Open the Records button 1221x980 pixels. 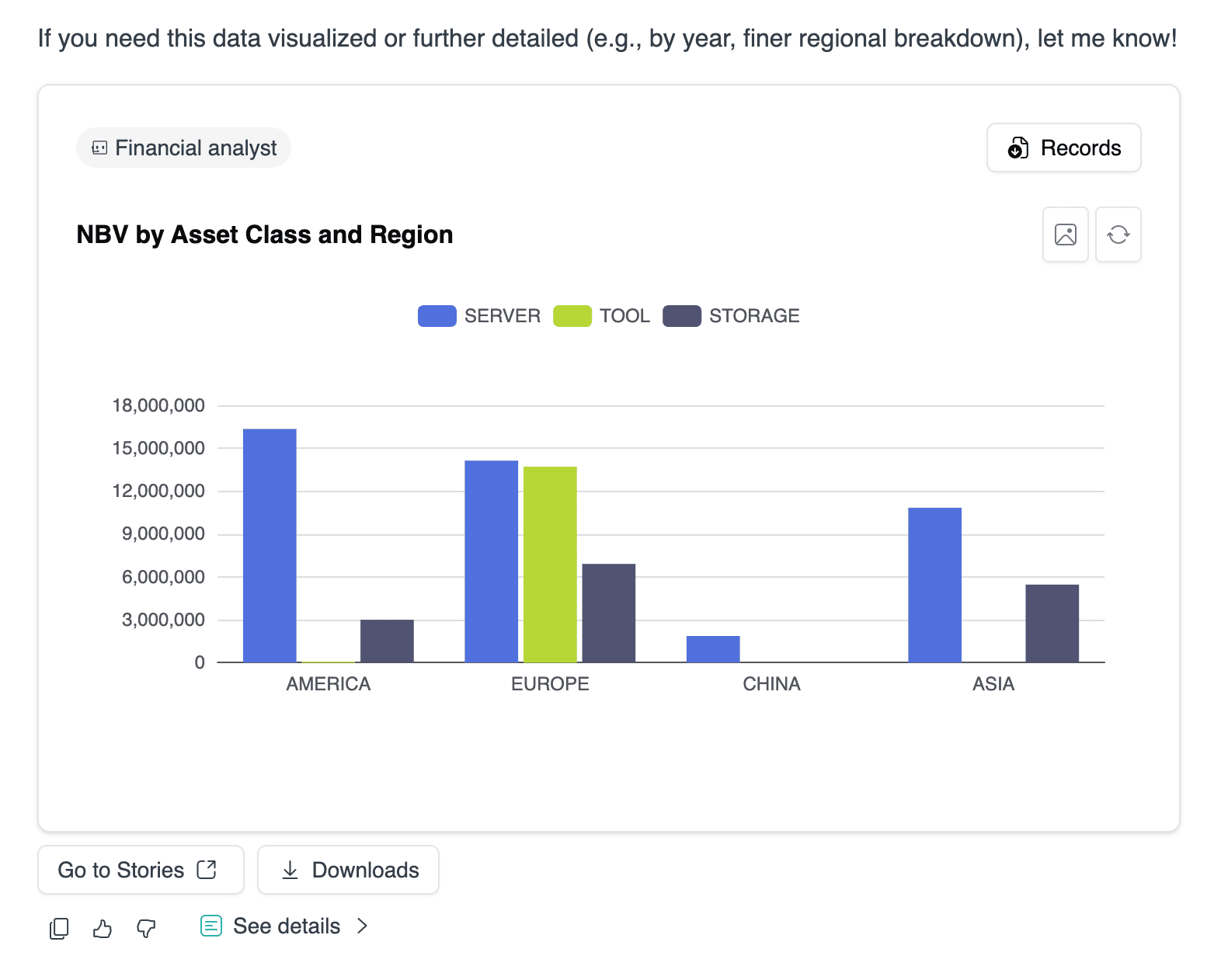pyautogui.click(x=1063, y=148)
